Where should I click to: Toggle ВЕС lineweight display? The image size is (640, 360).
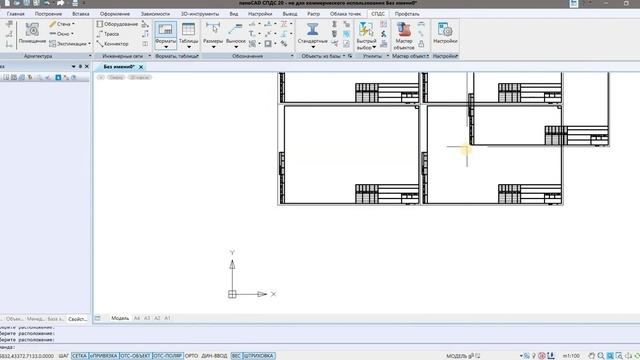[236, 356]
